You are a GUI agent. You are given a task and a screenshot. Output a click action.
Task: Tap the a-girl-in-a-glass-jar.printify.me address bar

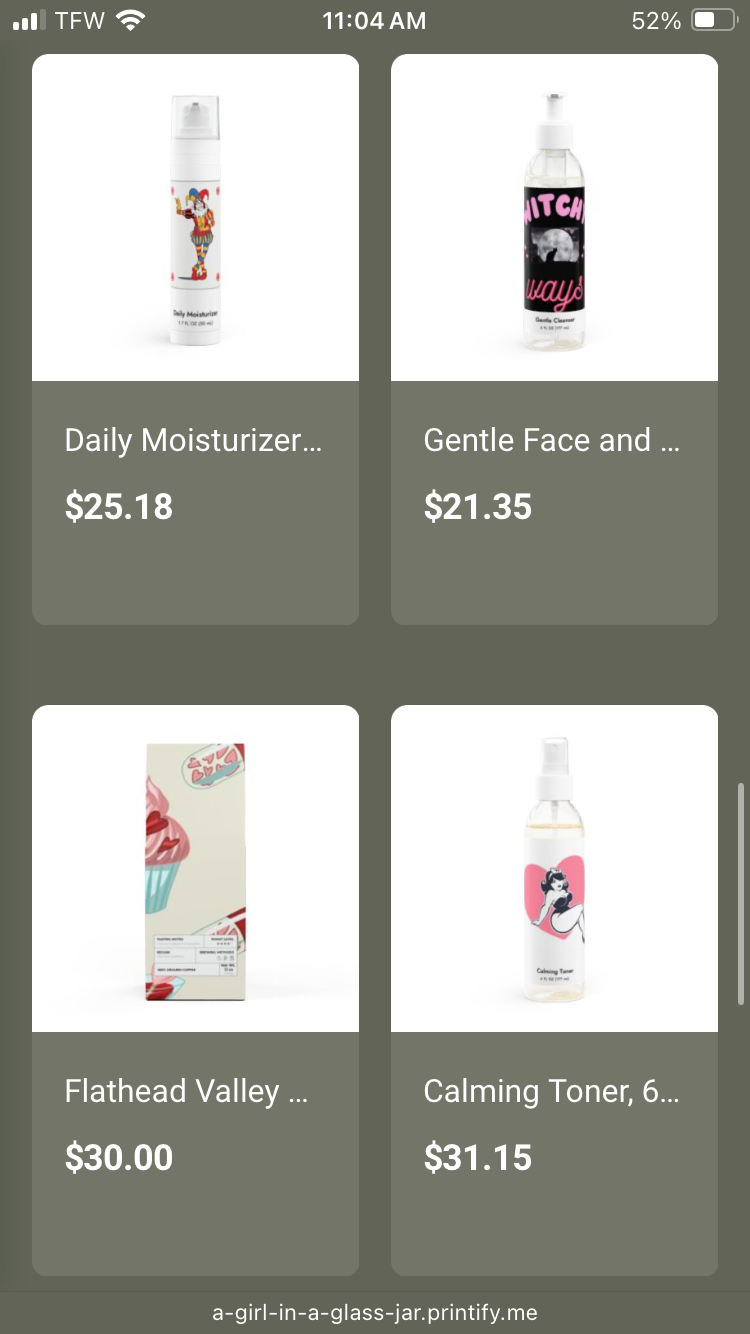click(x=375, y=1313)
